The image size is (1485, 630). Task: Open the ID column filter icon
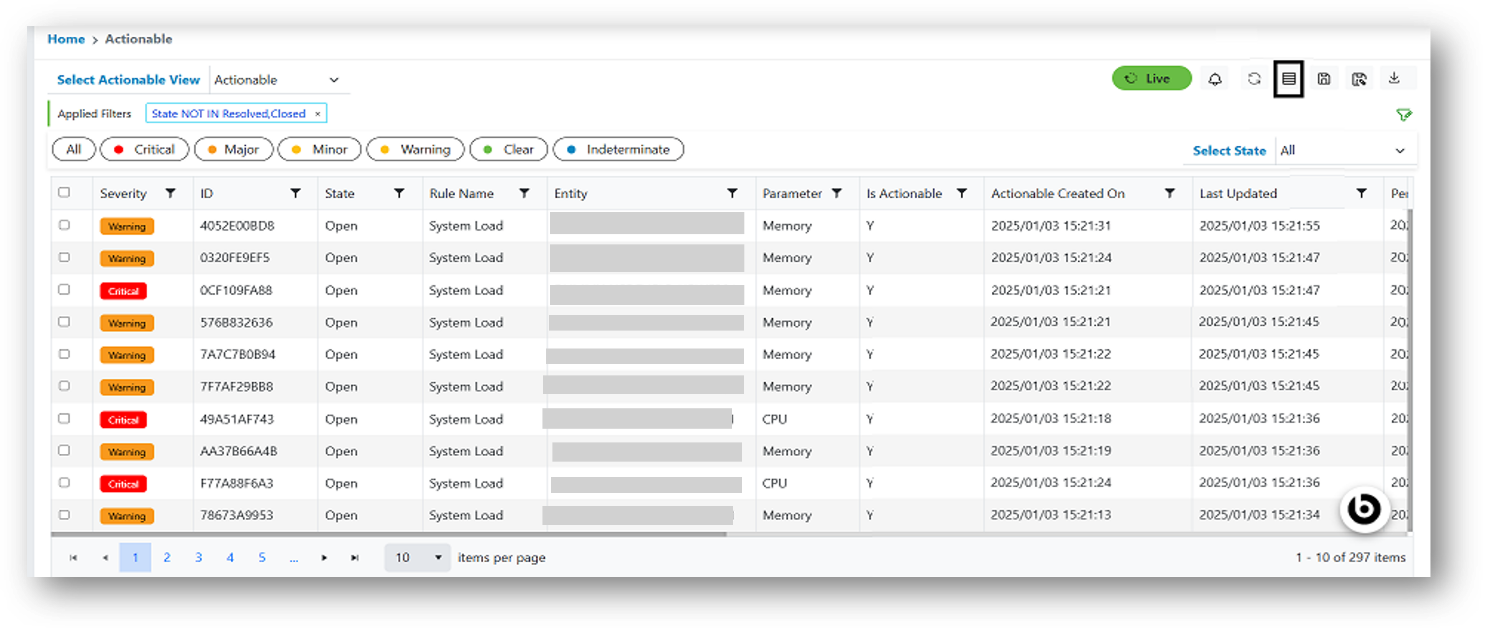click(295, 193)
